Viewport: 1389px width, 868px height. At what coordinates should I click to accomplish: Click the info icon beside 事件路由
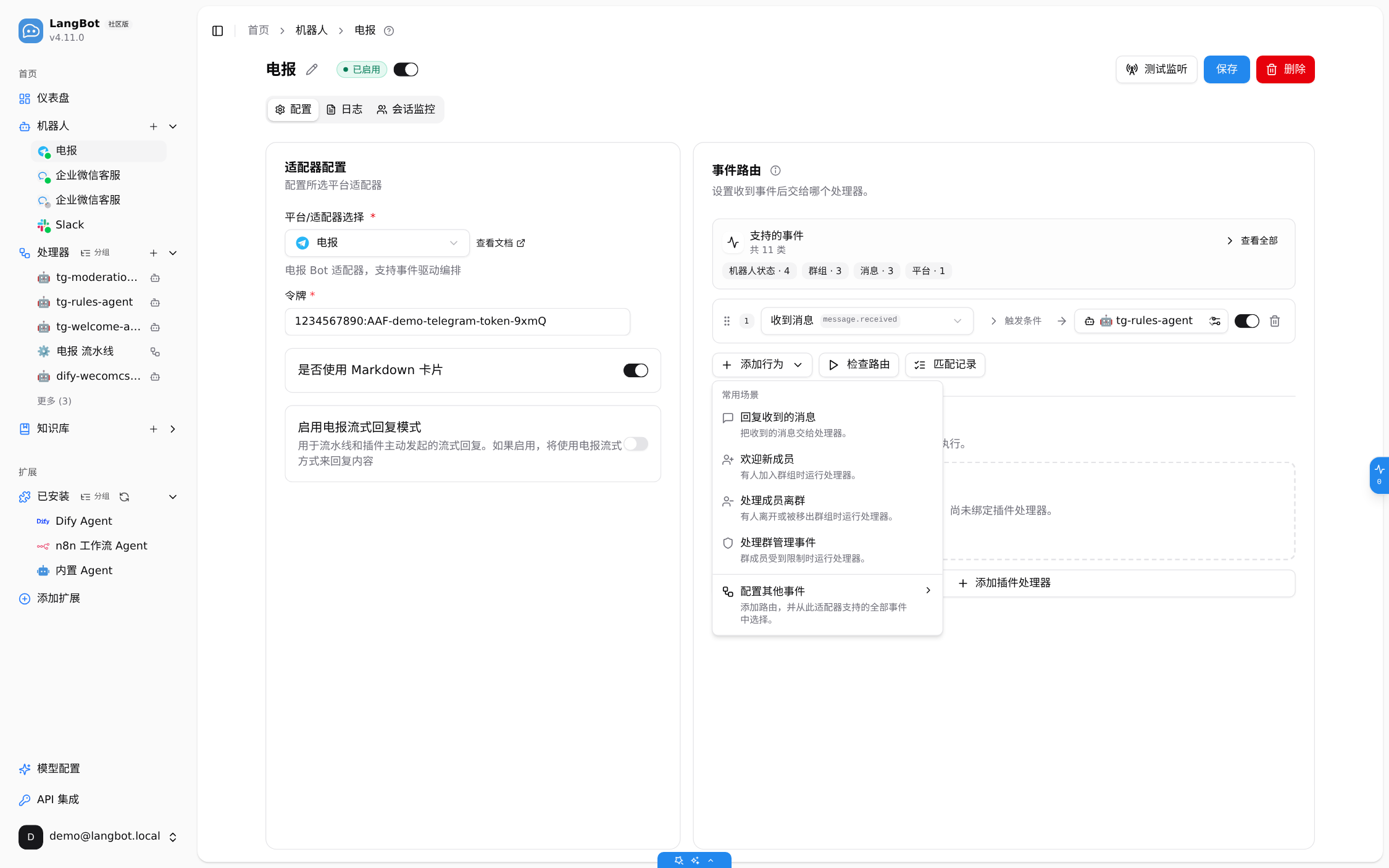[x=775, y=170]
